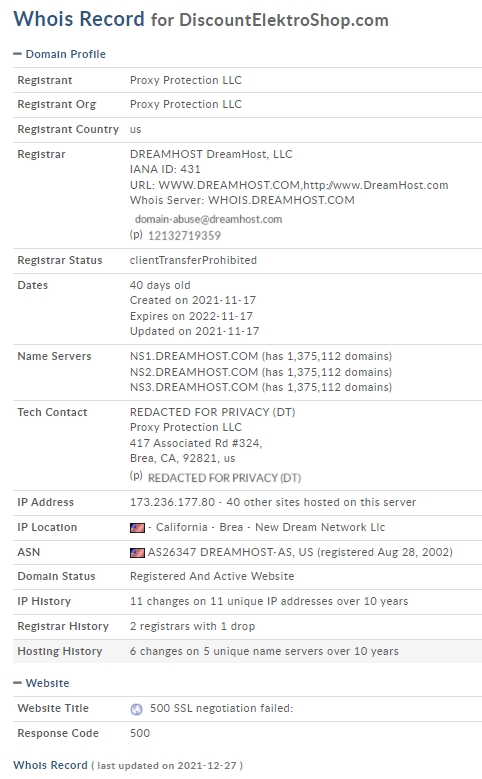Click the US flag icon in IP Location
The image size is (482, 779).
coord(137,528)
